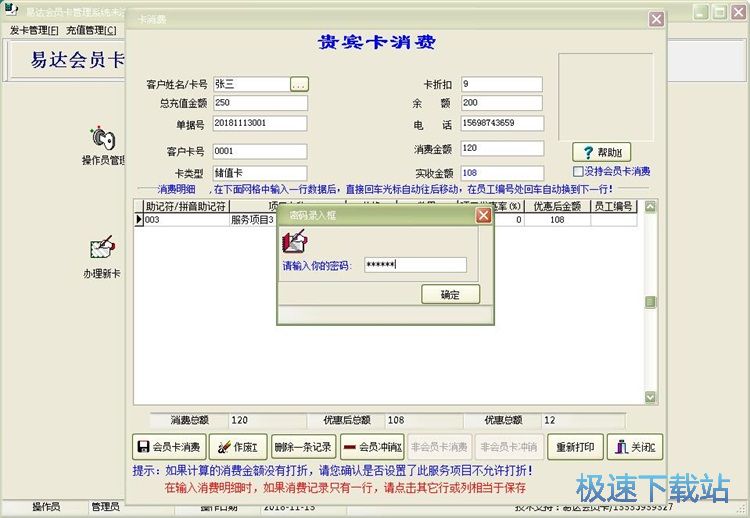This screenshot has width=750, height=518.
Task: Click the disabled 非会员卡冲销 button
Action: (x=509, y=447)
